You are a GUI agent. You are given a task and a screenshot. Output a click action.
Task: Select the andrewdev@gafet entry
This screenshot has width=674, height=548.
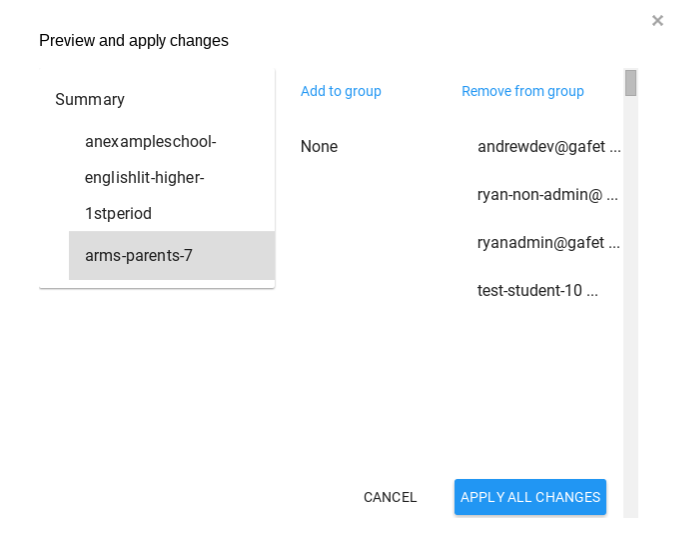tap(541, 147)
